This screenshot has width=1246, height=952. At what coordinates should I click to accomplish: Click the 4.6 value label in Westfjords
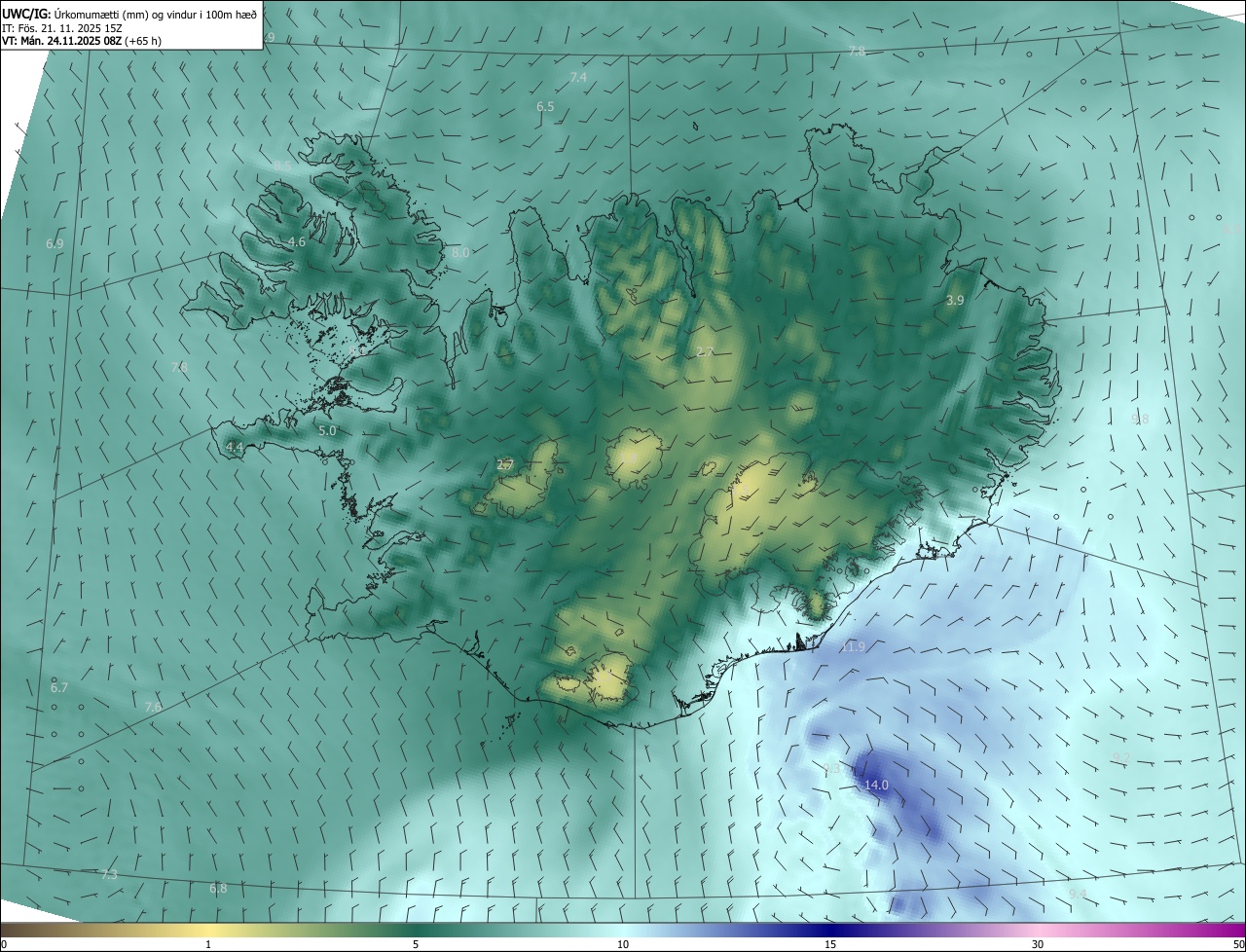point(297,241)
